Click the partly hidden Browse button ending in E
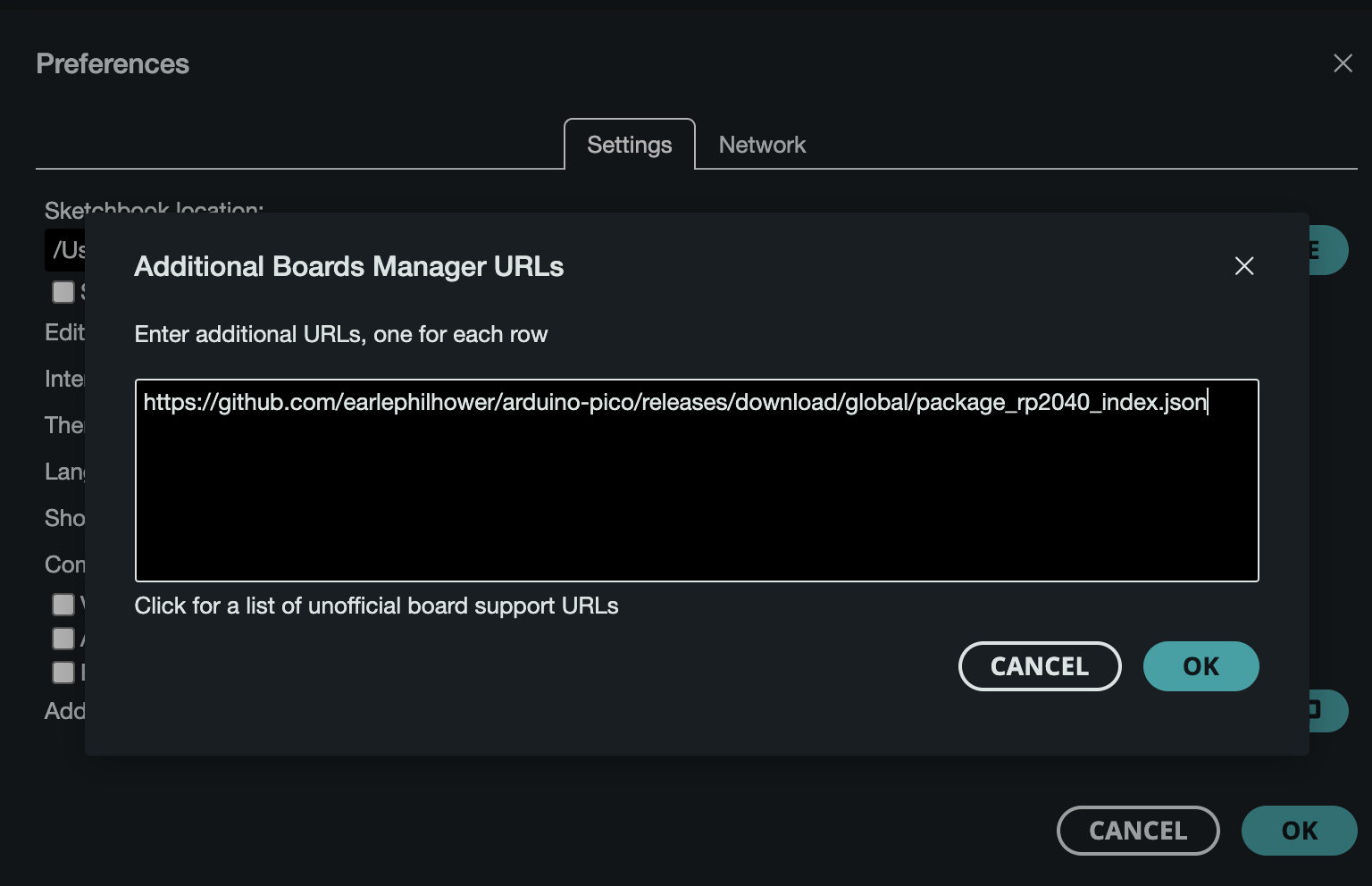This screenshot has height=886, width=1372. 1328,250
